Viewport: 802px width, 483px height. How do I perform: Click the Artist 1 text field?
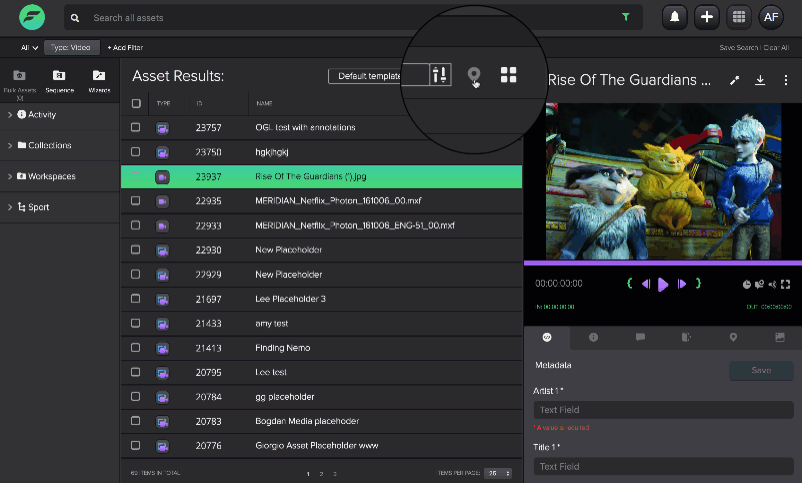coord(663,410)
